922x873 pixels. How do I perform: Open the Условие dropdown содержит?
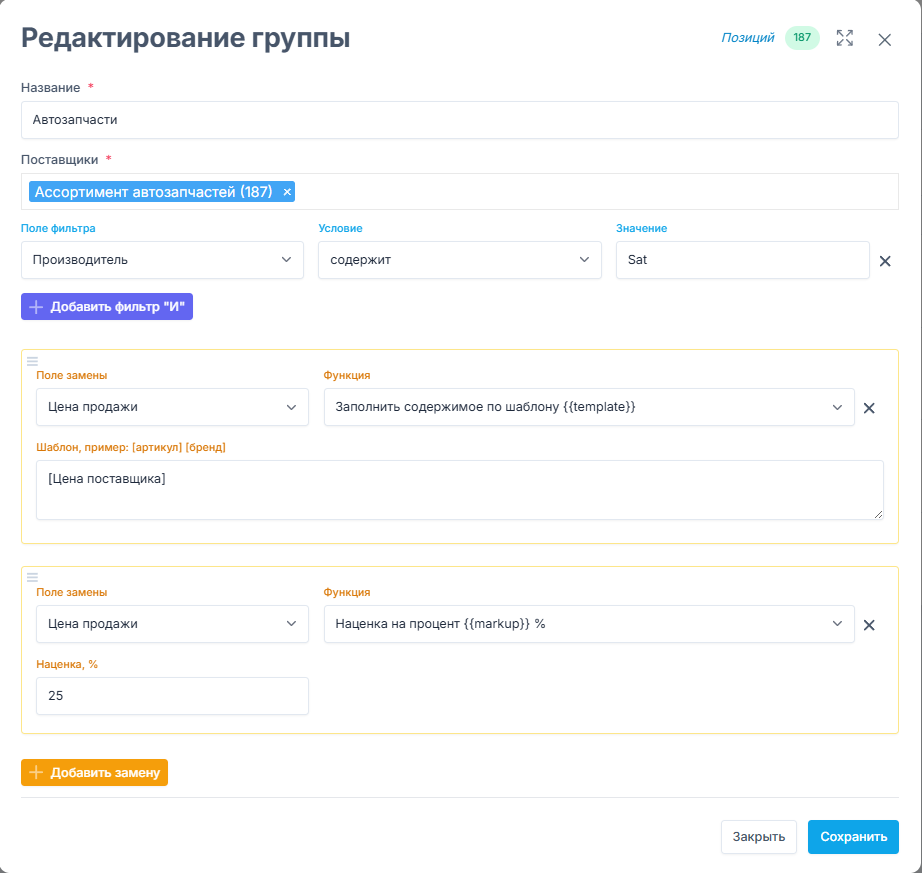tap(459, 260)
